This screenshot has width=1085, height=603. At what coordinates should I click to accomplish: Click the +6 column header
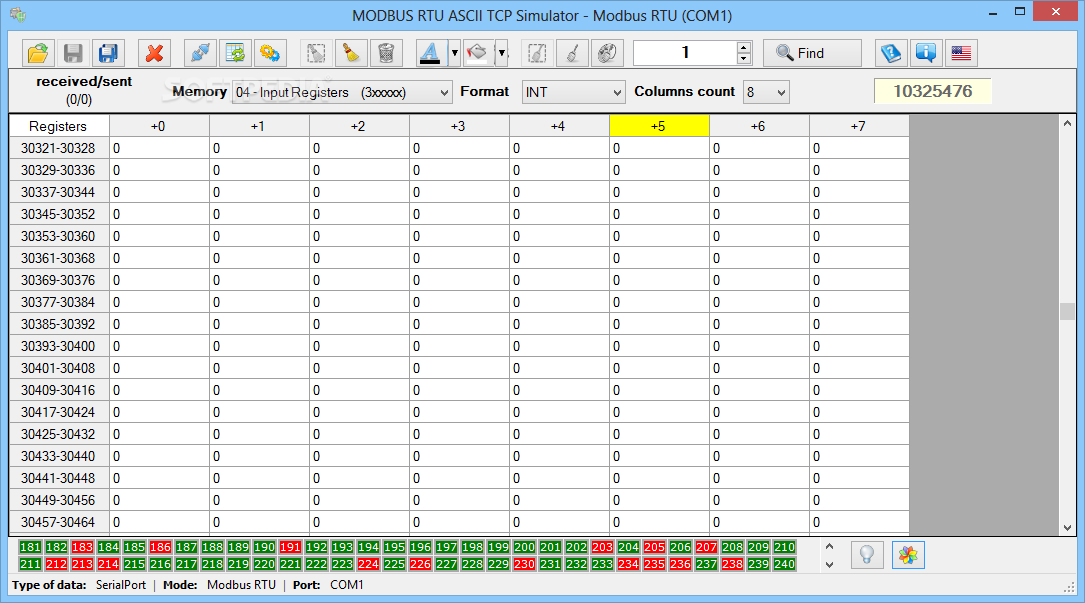coord(759,126)
